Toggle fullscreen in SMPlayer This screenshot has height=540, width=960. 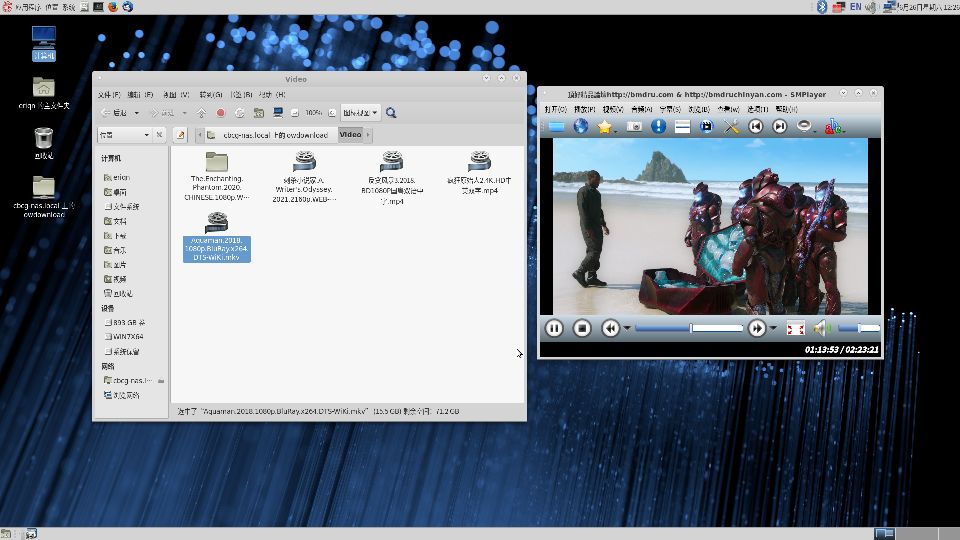(795, 329)
